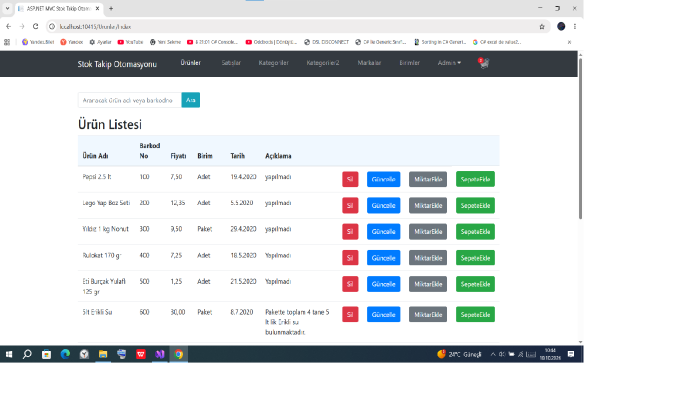Image resolution: width=700 pixels, height=394 pixels.
Task: Open the Kategoriler2 nav item
Action: [x=323, y=63]
